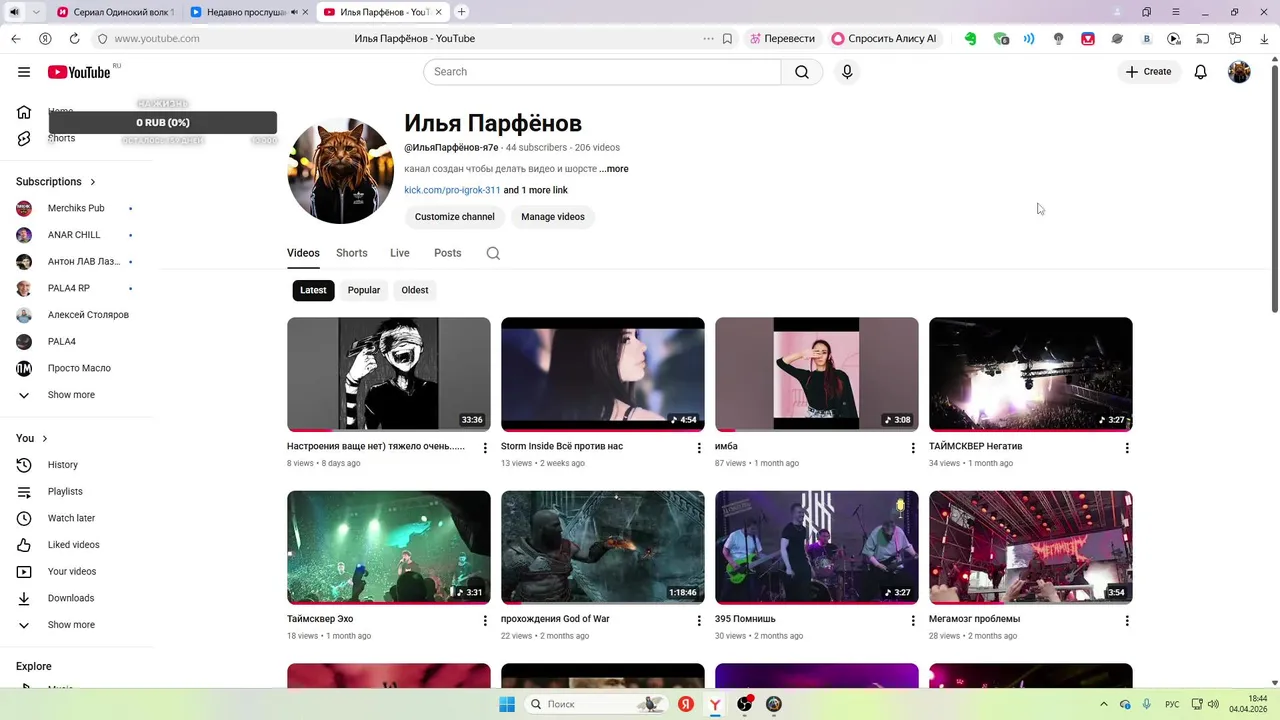The image size is (1280, 720).
Task: Open the notifications bell
Action: [1201, 72]
